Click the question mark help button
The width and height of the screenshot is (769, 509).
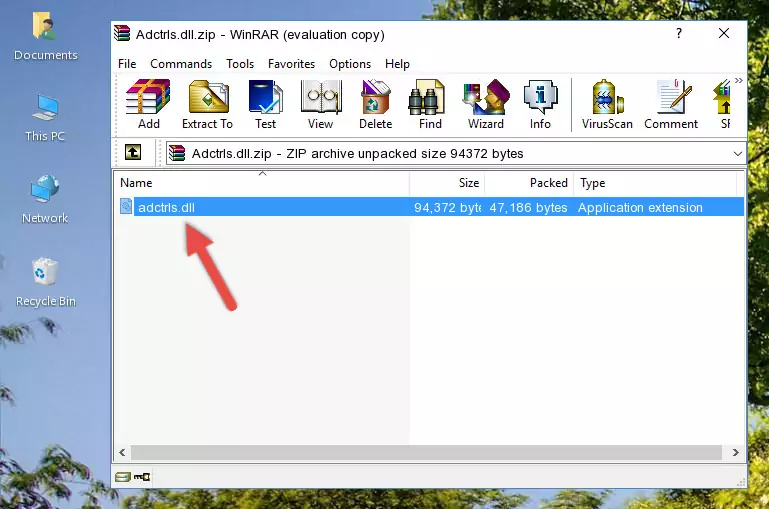click(x=679, y=33)
